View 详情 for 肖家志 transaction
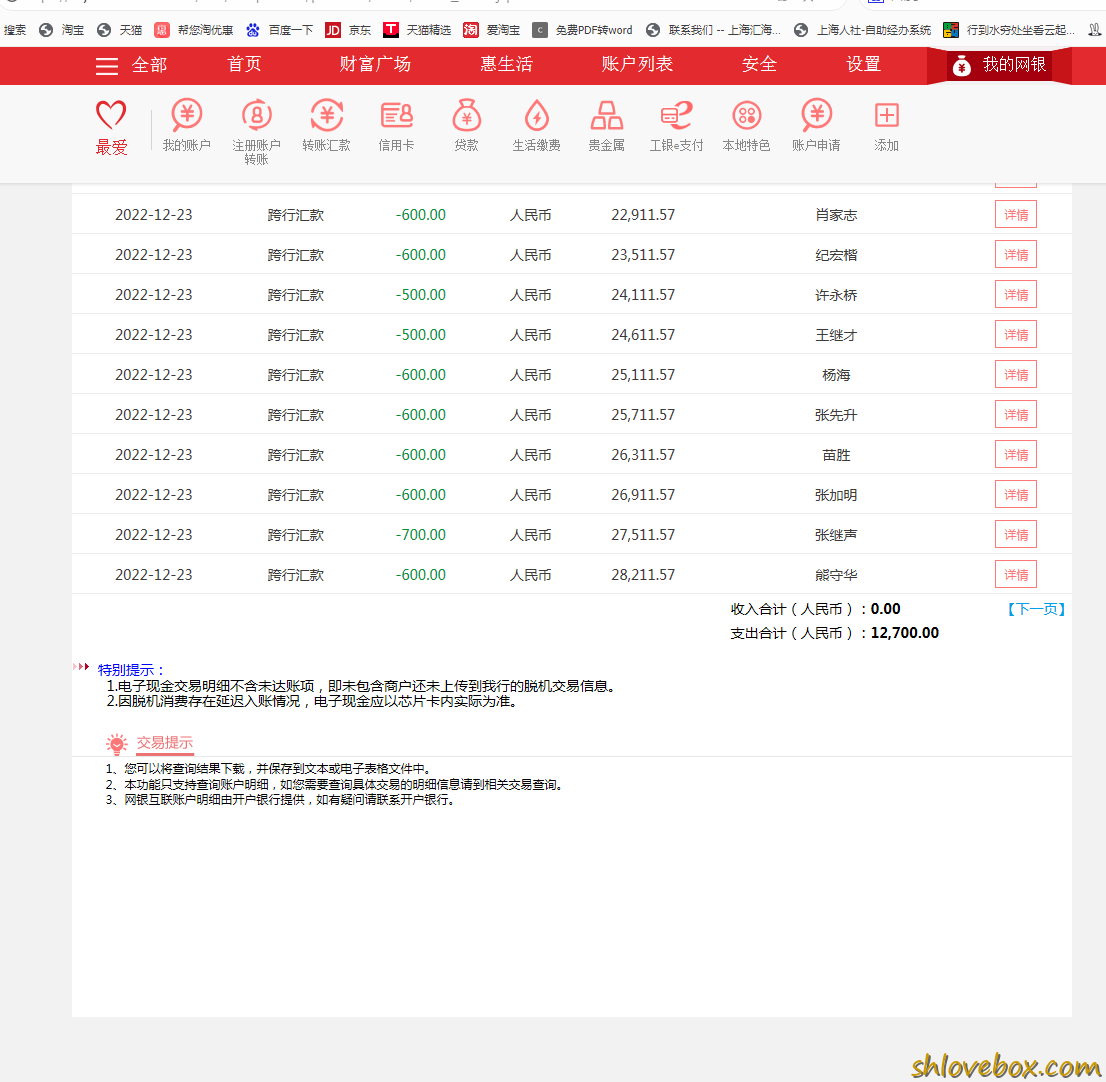1106x1082 pixels. (x=1016, y=214)
